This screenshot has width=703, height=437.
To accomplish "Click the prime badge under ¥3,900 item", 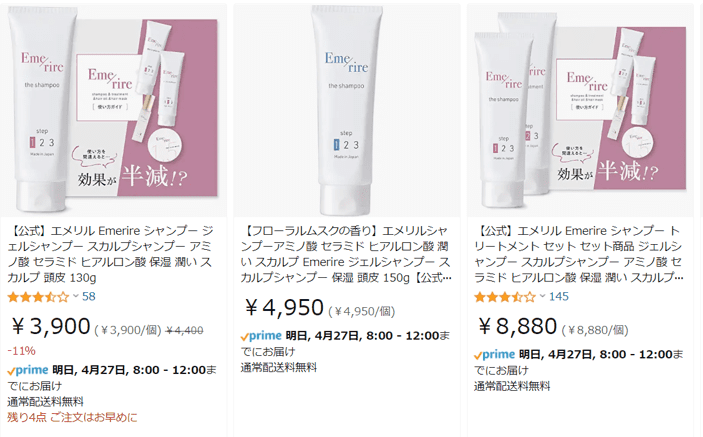I will 28,370.
